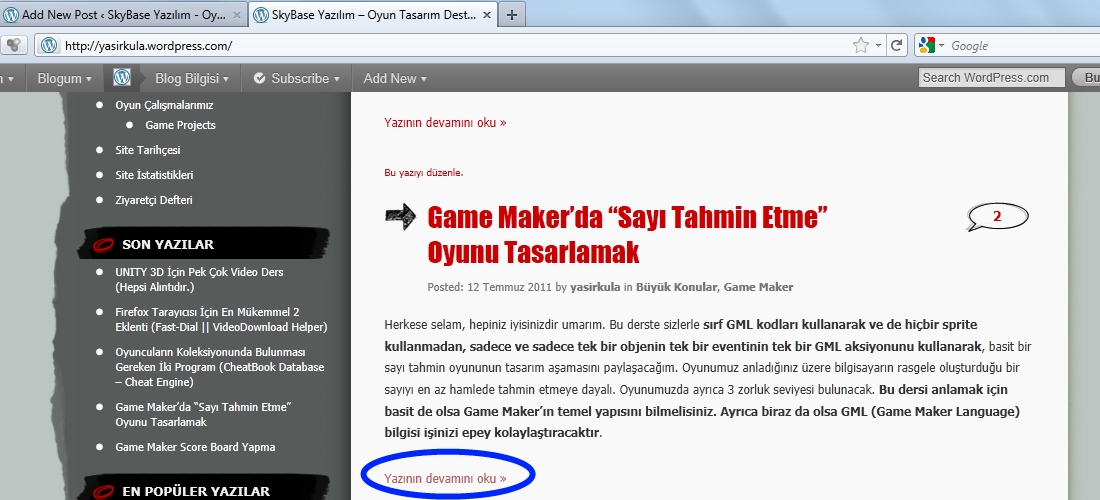1100x500 pixels.
Task: Open the Add New dropdown menu
Action: click(x=394, y=78)
